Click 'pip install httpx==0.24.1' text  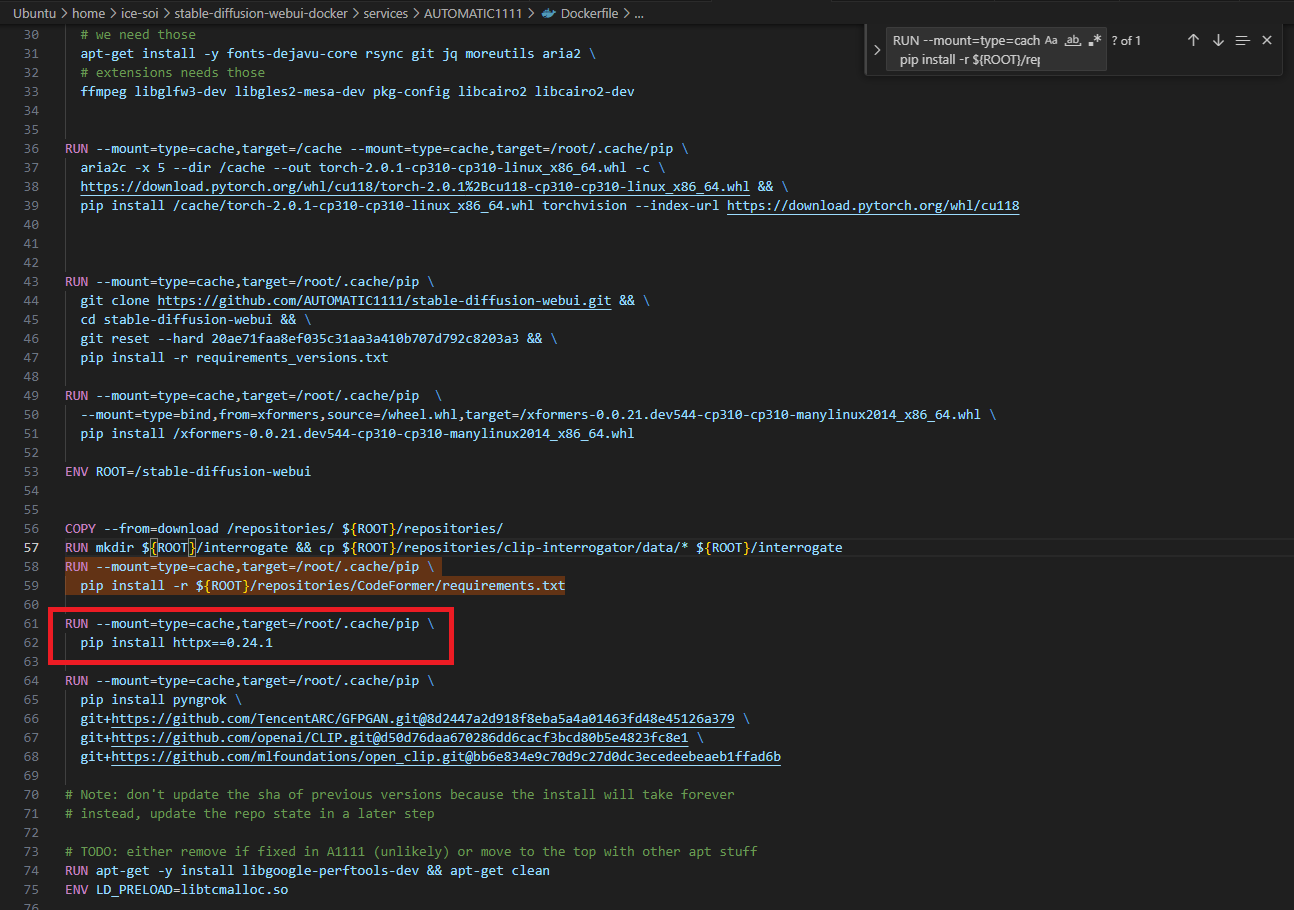177,643
